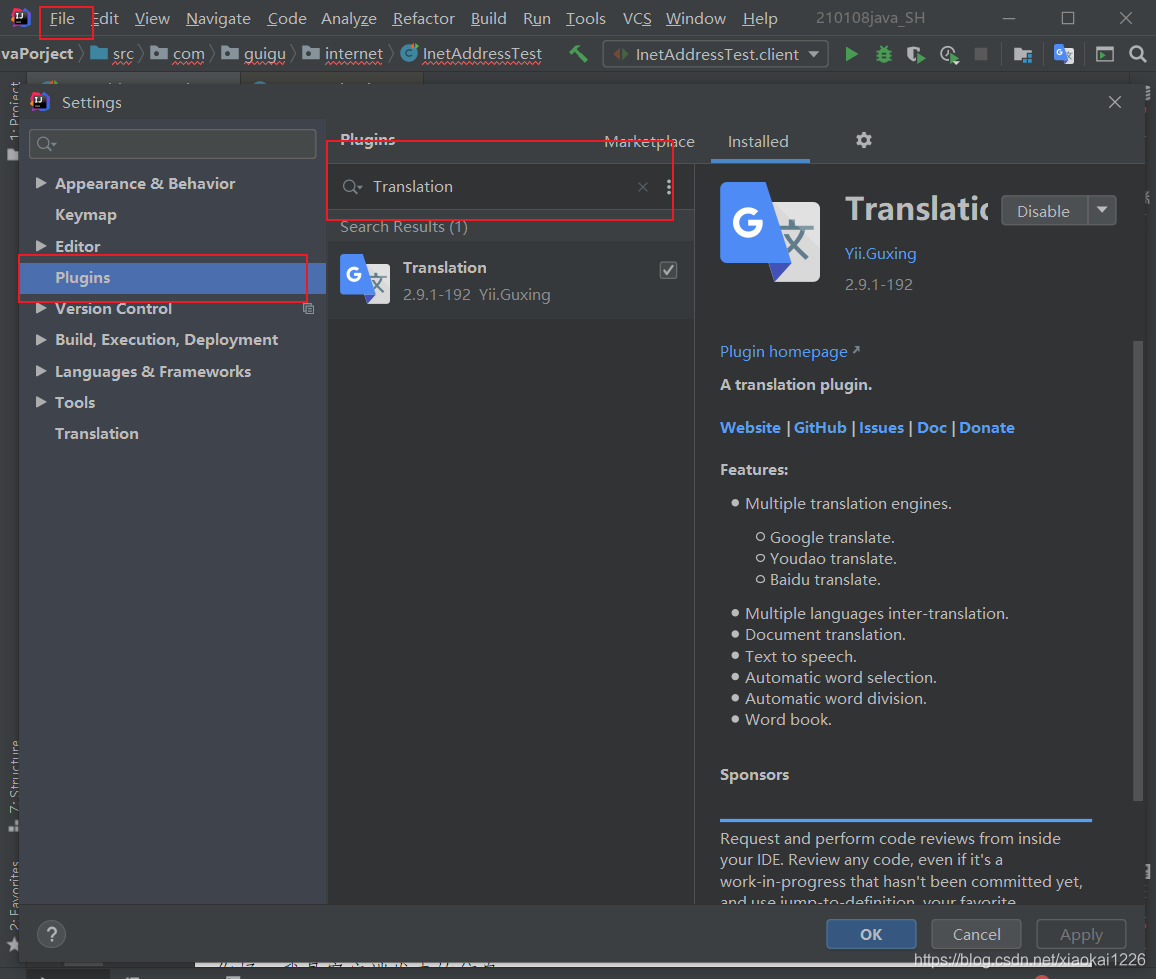
Task: Uncheck the Translation plugin enabled checkbox
Action: pyautogui.click(x=668, y=270)
